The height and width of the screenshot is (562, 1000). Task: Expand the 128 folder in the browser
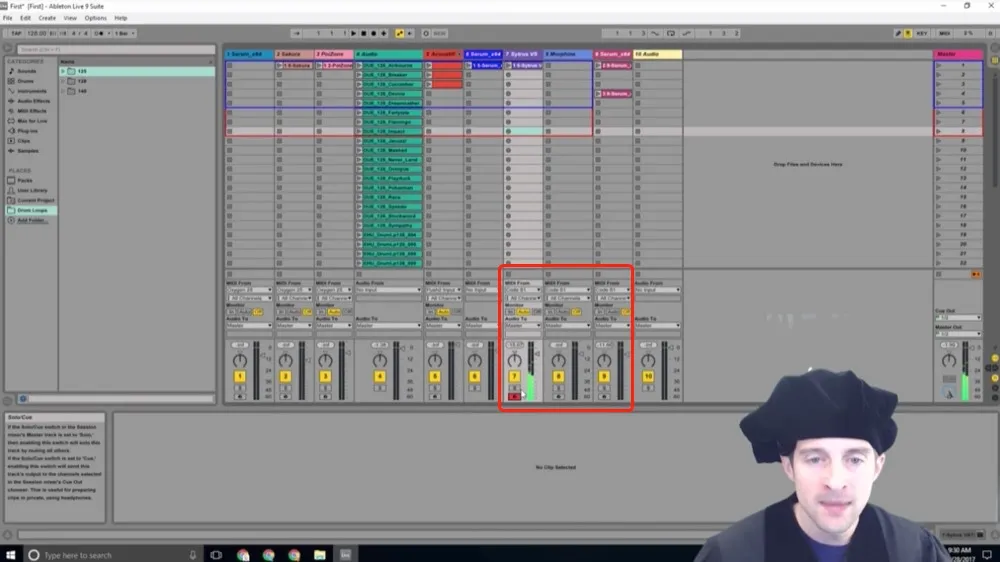63,81
